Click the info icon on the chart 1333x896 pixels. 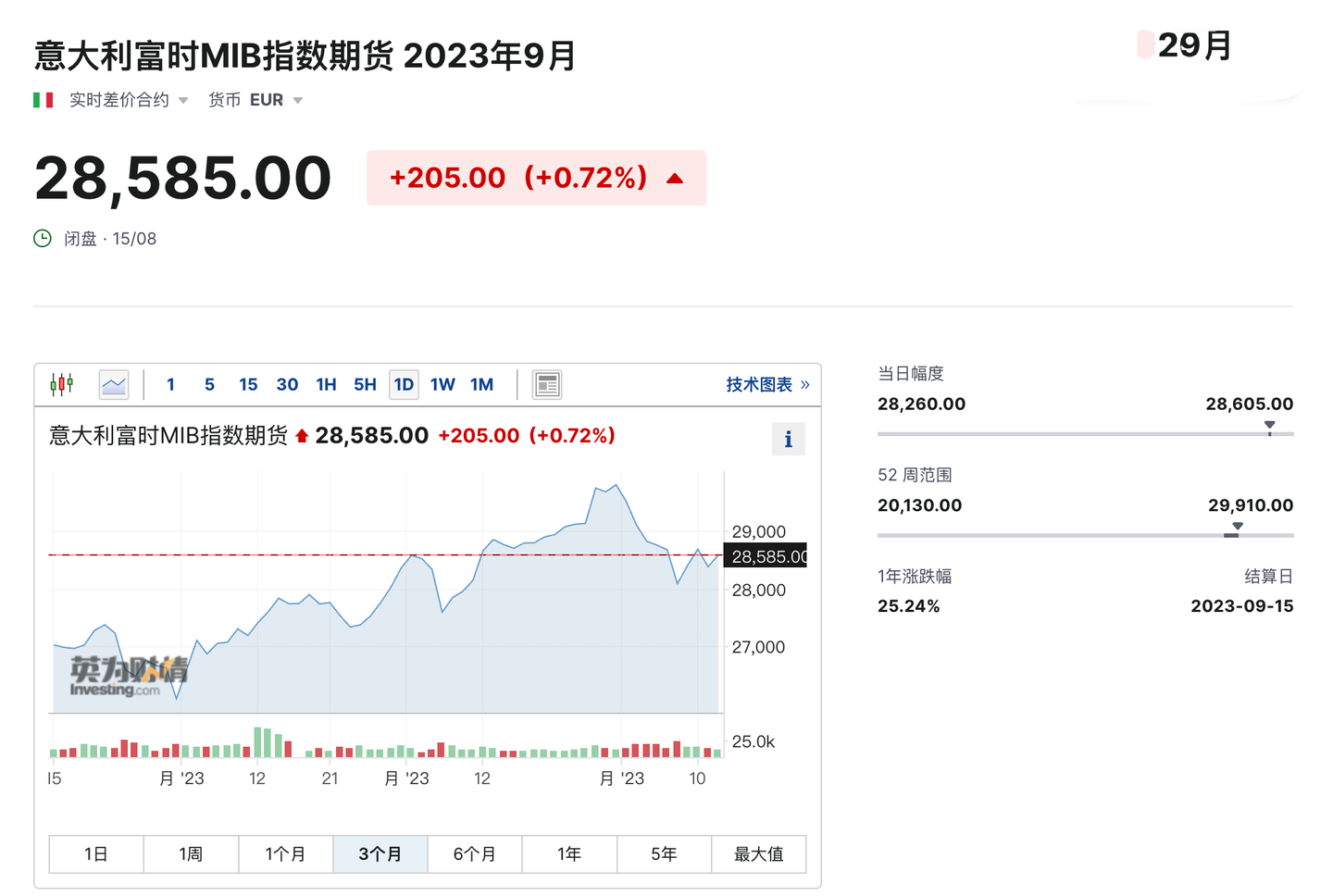[x=789, y=439]
